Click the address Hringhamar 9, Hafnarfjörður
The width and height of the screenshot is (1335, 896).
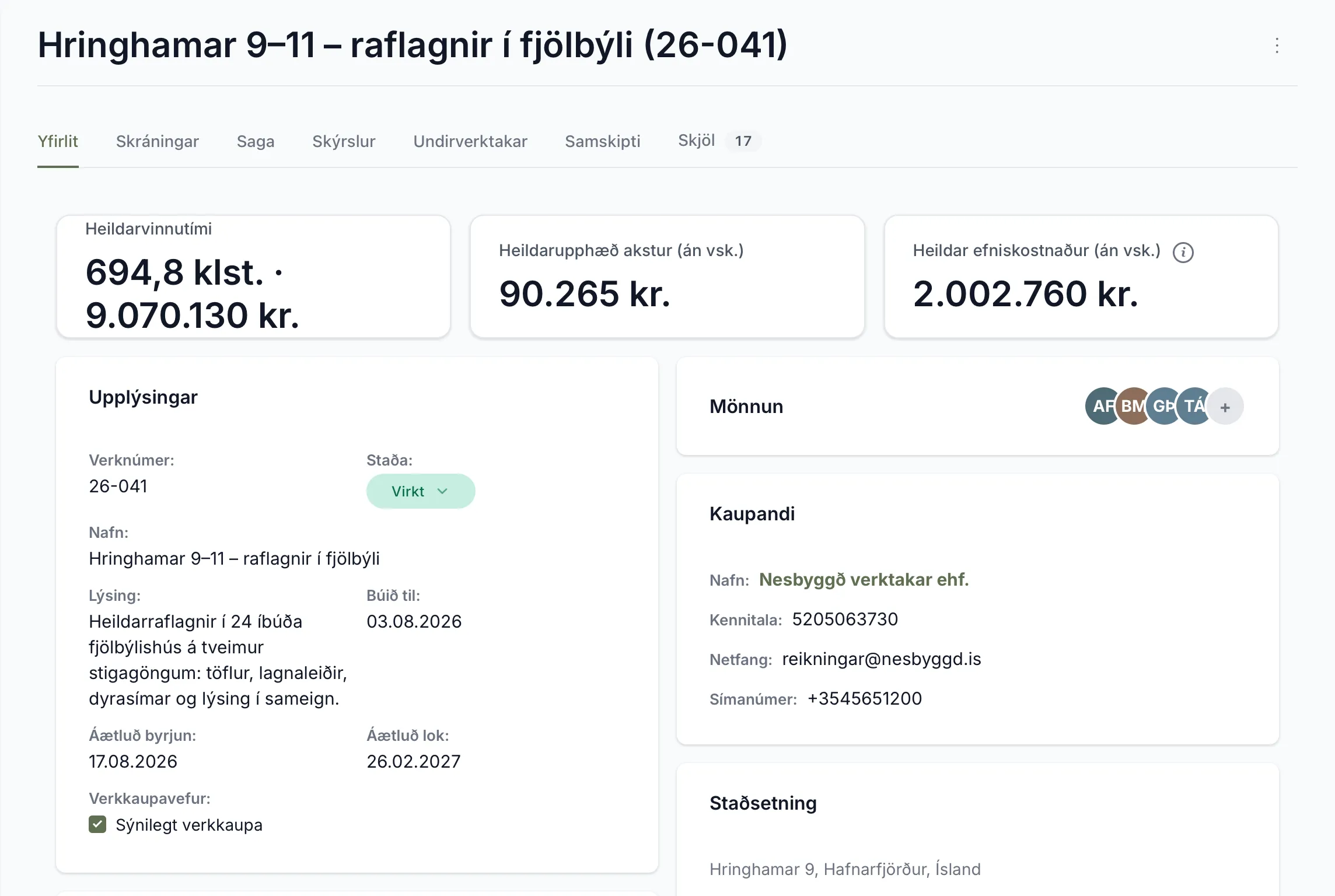[x=845, y=869]
